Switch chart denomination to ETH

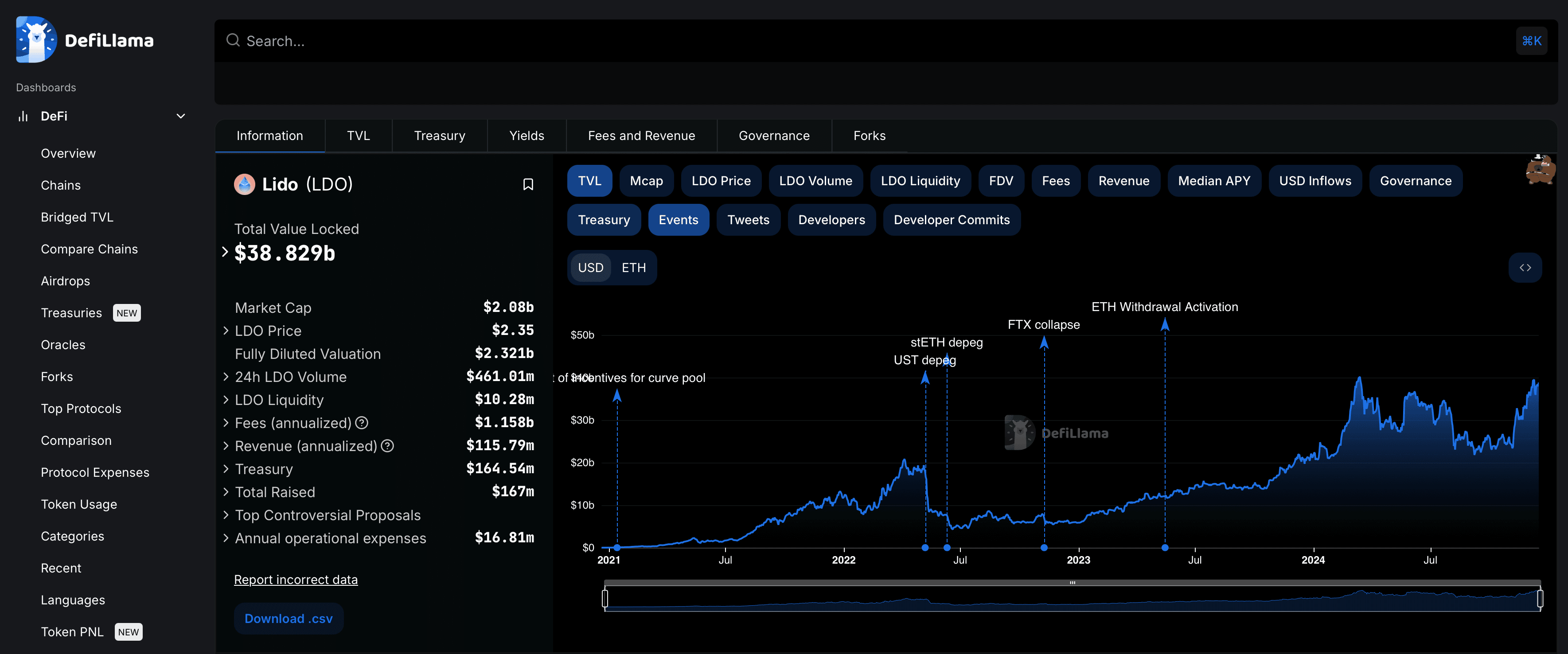633,268
